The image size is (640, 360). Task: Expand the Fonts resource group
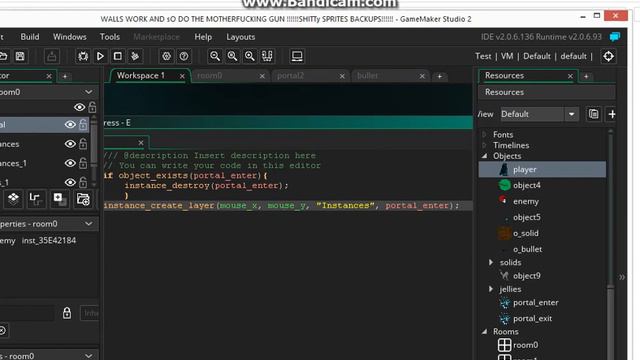coord(484,134)
